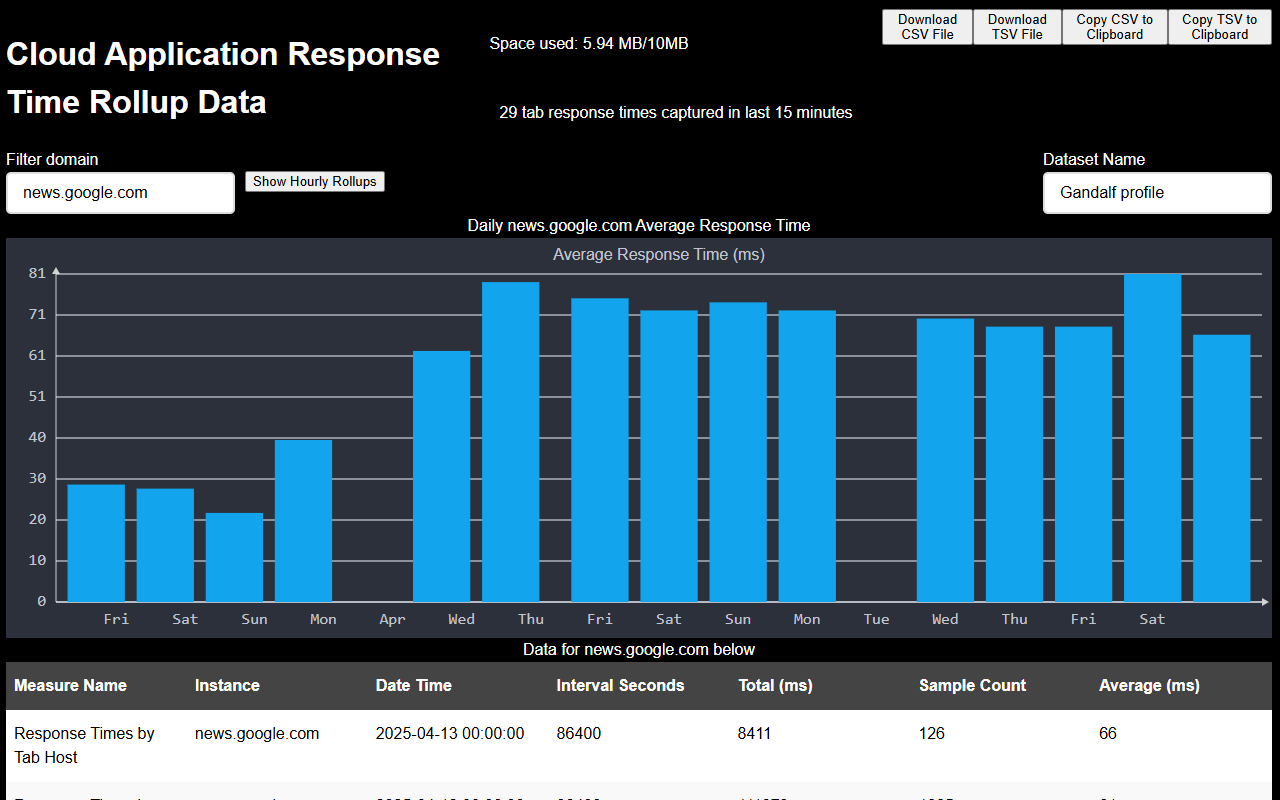Click the Apr label on the chart axis
This screenshot has width=1280, height=800.
[x=392, y=619]
